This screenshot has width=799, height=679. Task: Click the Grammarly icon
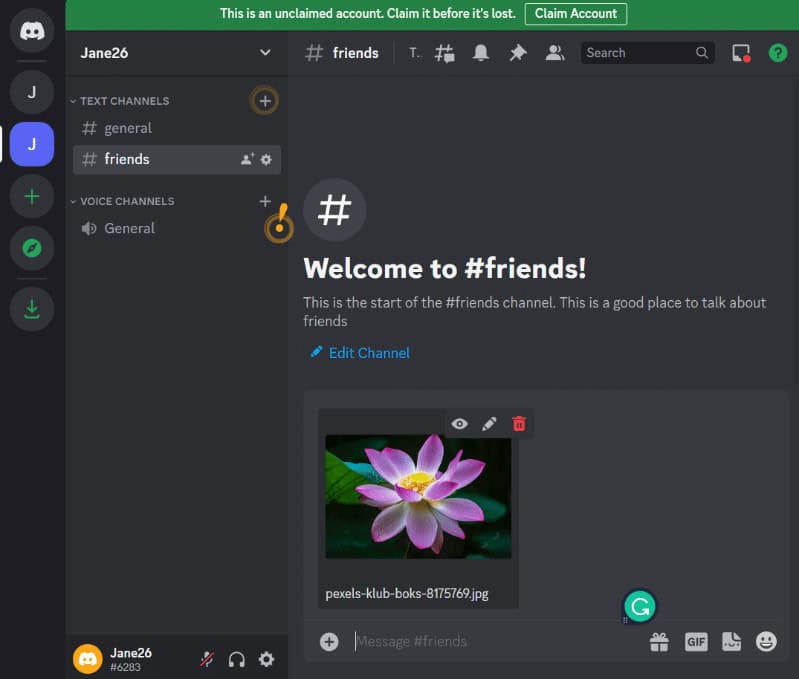point(640,606)
